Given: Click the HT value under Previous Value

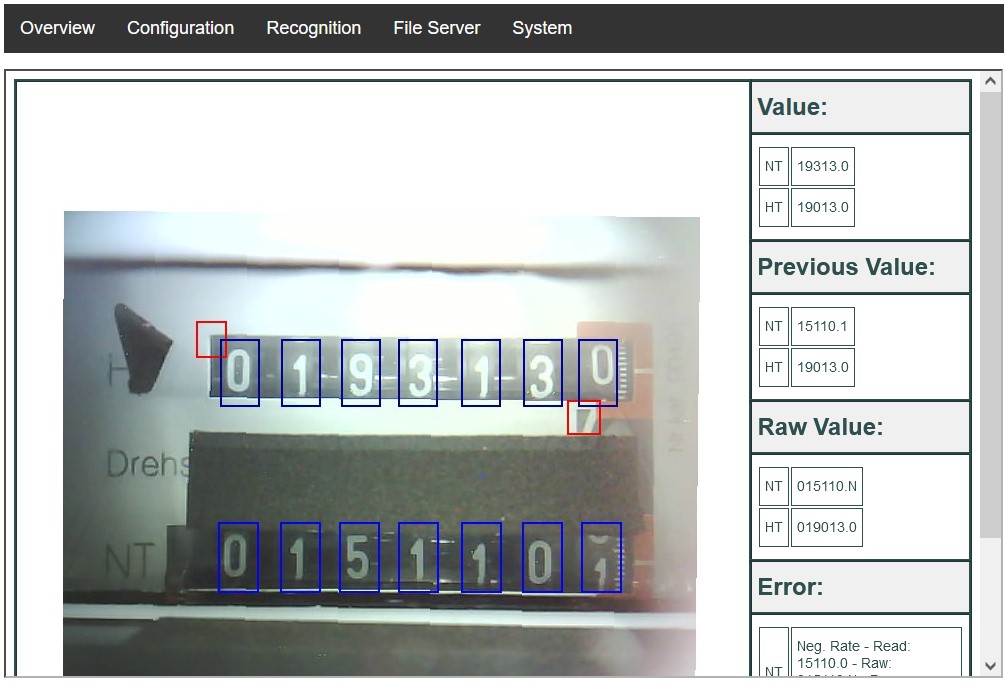Looking at the screenshot, I should [822, 368].
